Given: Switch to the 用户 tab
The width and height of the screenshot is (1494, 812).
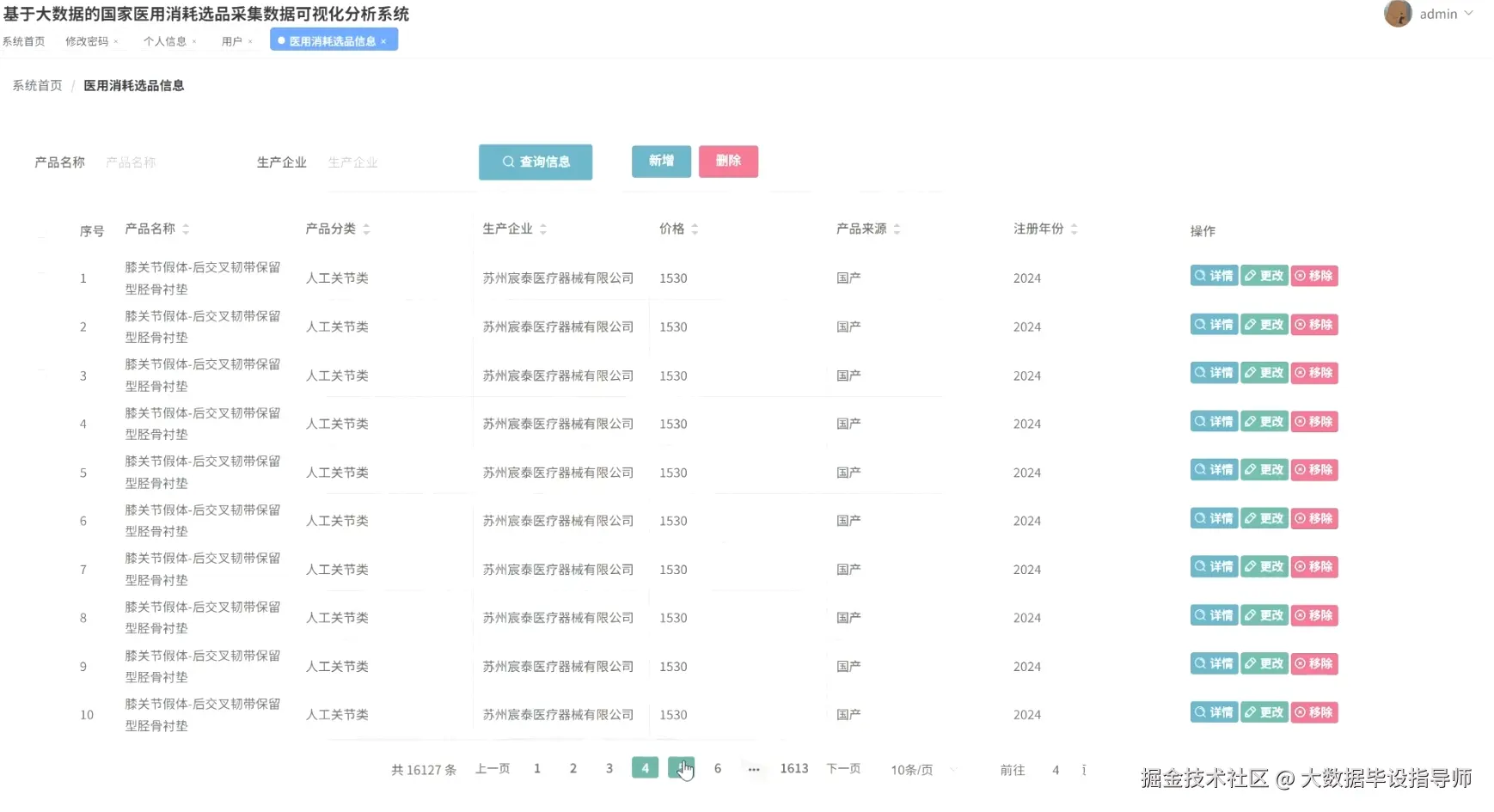Looking at the screenshot, I should [230, 40].
